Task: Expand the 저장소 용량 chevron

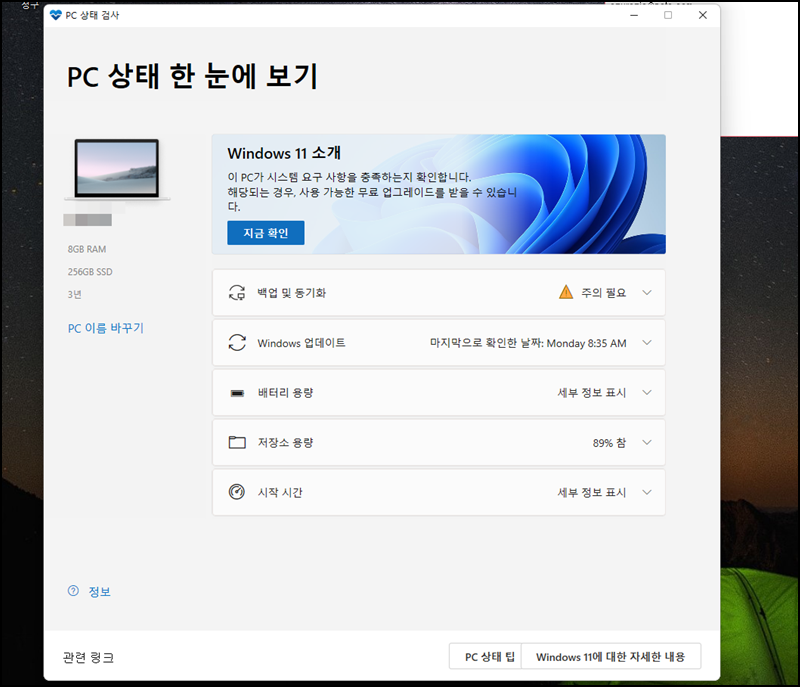Action: click(x=647, y=442)
